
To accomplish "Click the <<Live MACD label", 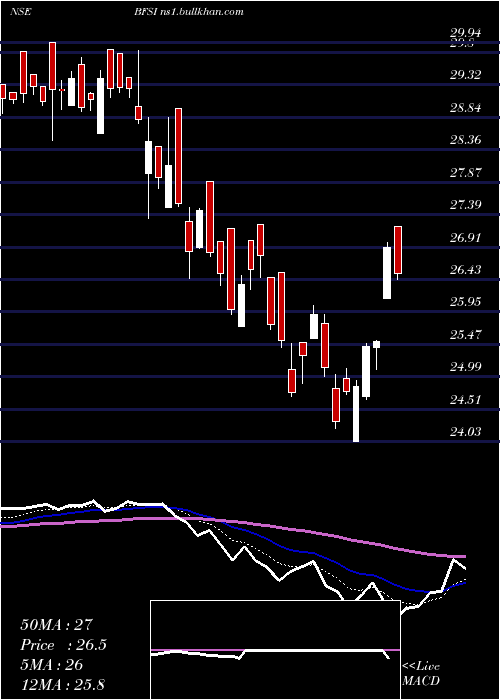I will point(421,674).
